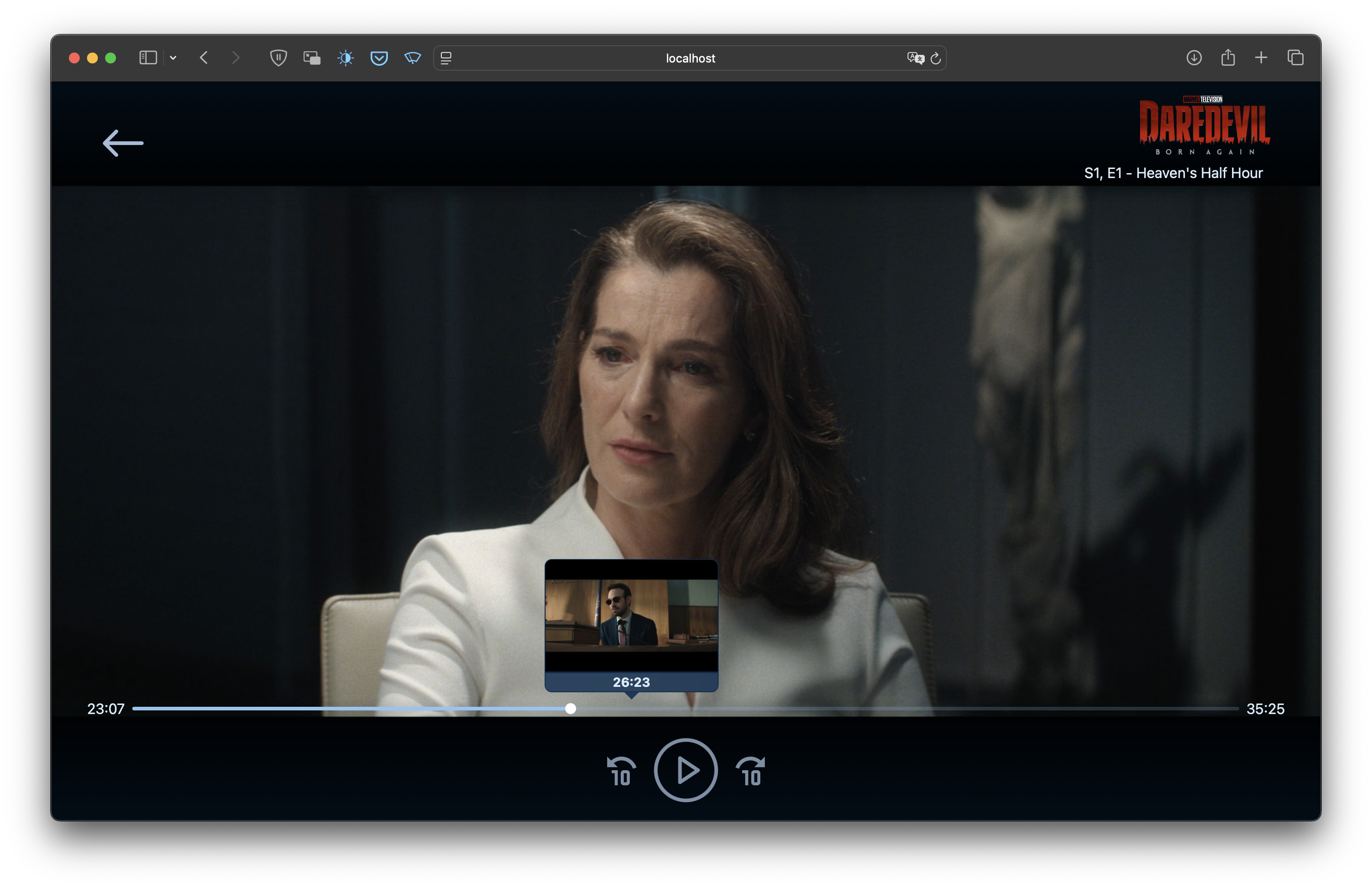The height and width of the screenshot is (888, 1372).
Task: Show the tab overview
Action: (x=1295, y=58)
